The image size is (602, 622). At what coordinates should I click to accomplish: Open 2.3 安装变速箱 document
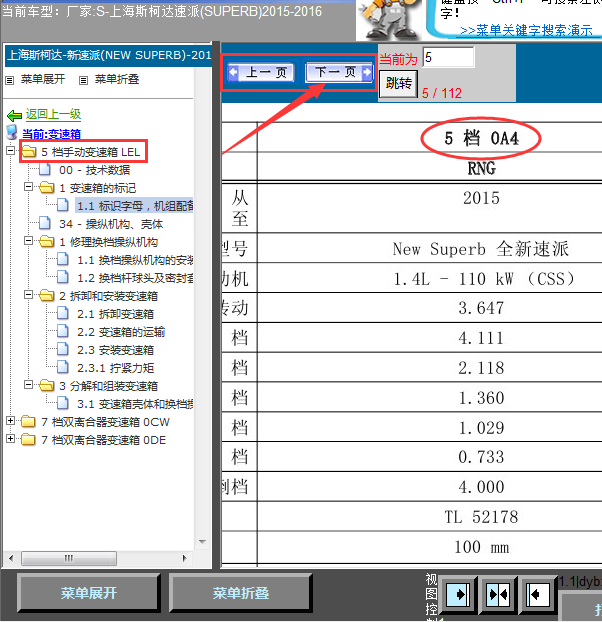(x=115, y=350)
